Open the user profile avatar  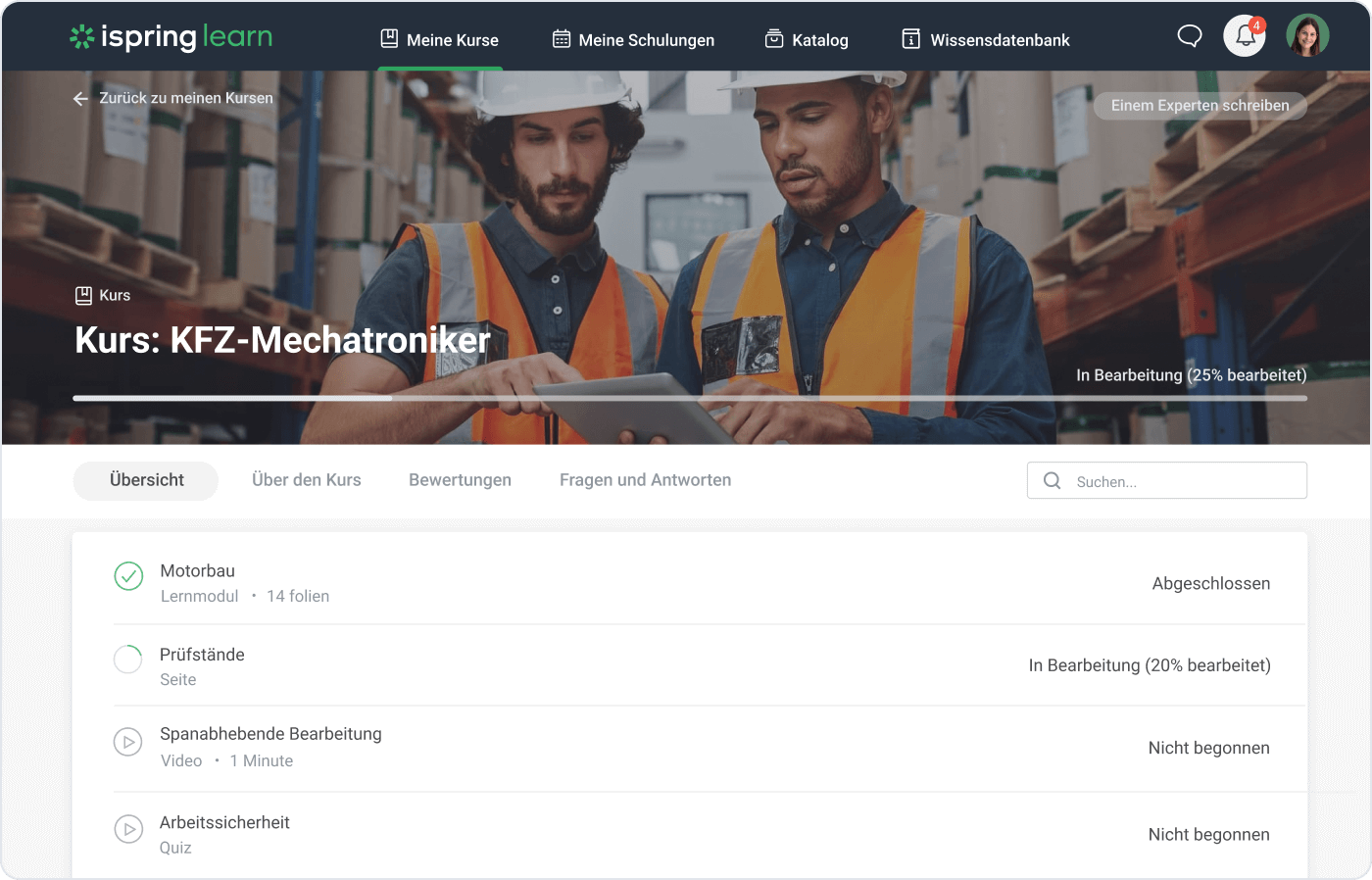[1307, 36]
